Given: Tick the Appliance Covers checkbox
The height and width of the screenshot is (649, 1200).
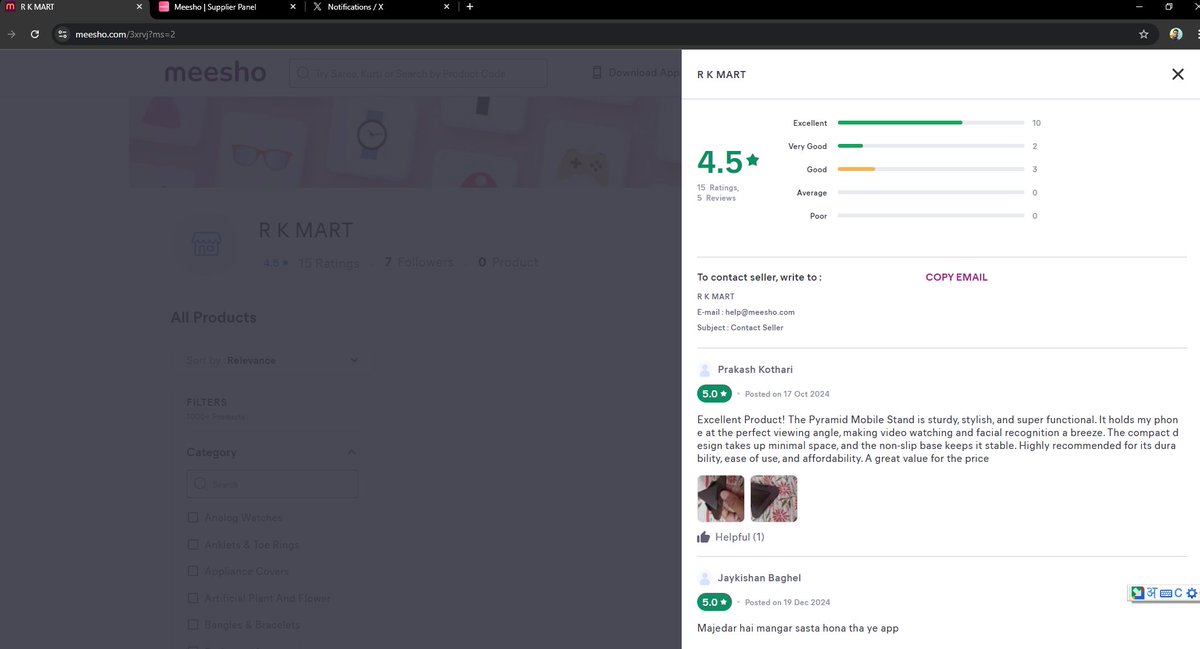Looking at the screenshot, I should [193, 571].
